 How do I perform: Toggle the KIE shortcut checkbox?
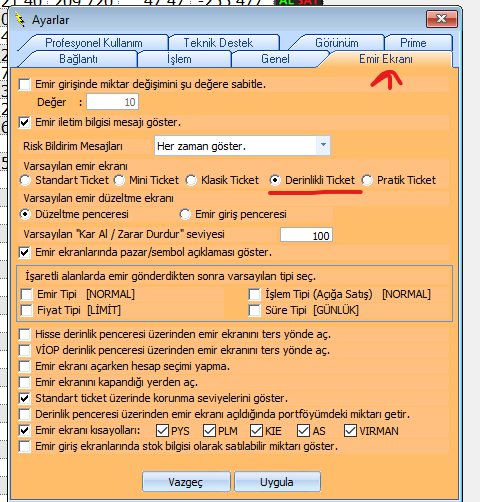(256, 431)
